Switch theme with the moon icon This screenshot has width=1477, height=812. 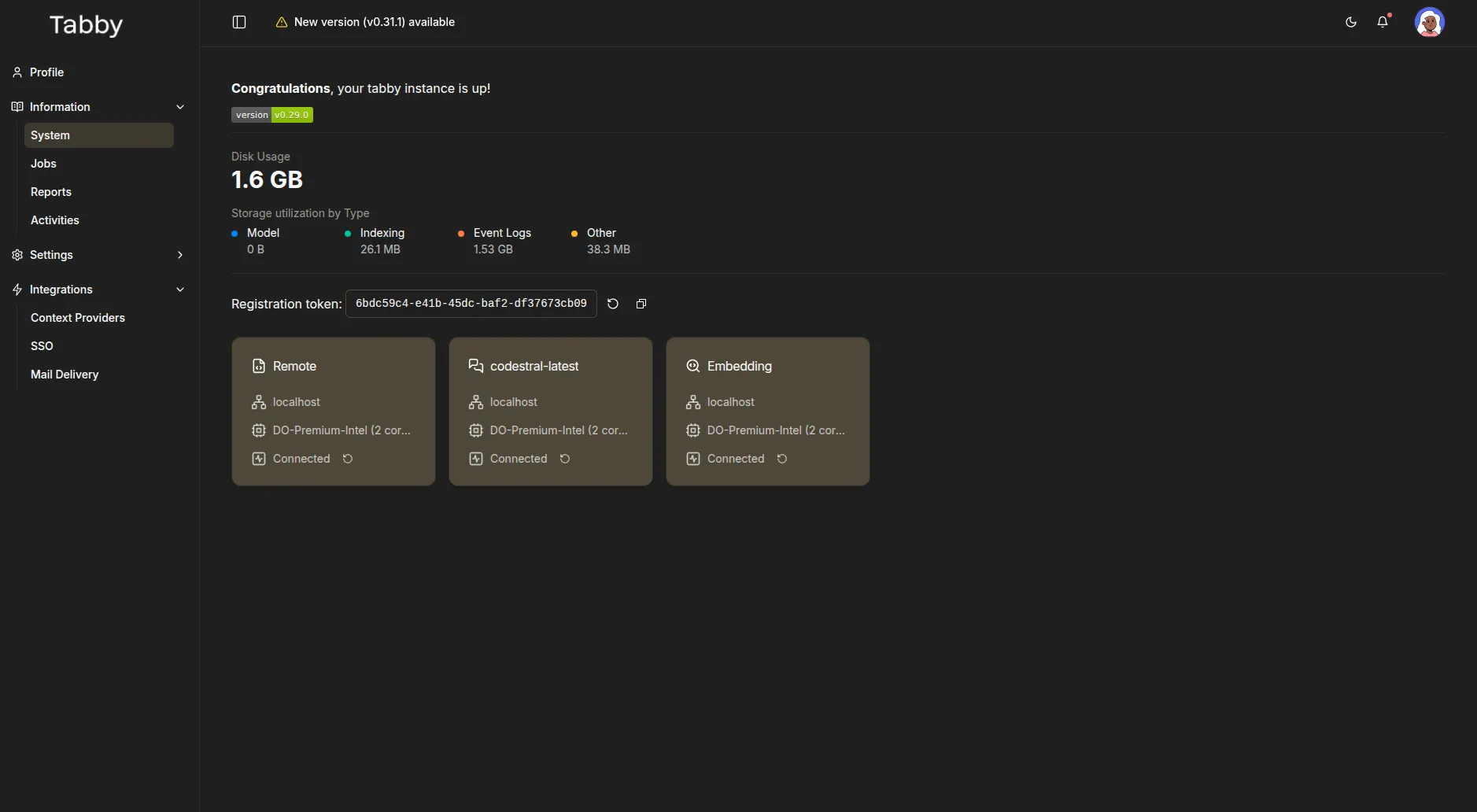[x=1351, y=22]
